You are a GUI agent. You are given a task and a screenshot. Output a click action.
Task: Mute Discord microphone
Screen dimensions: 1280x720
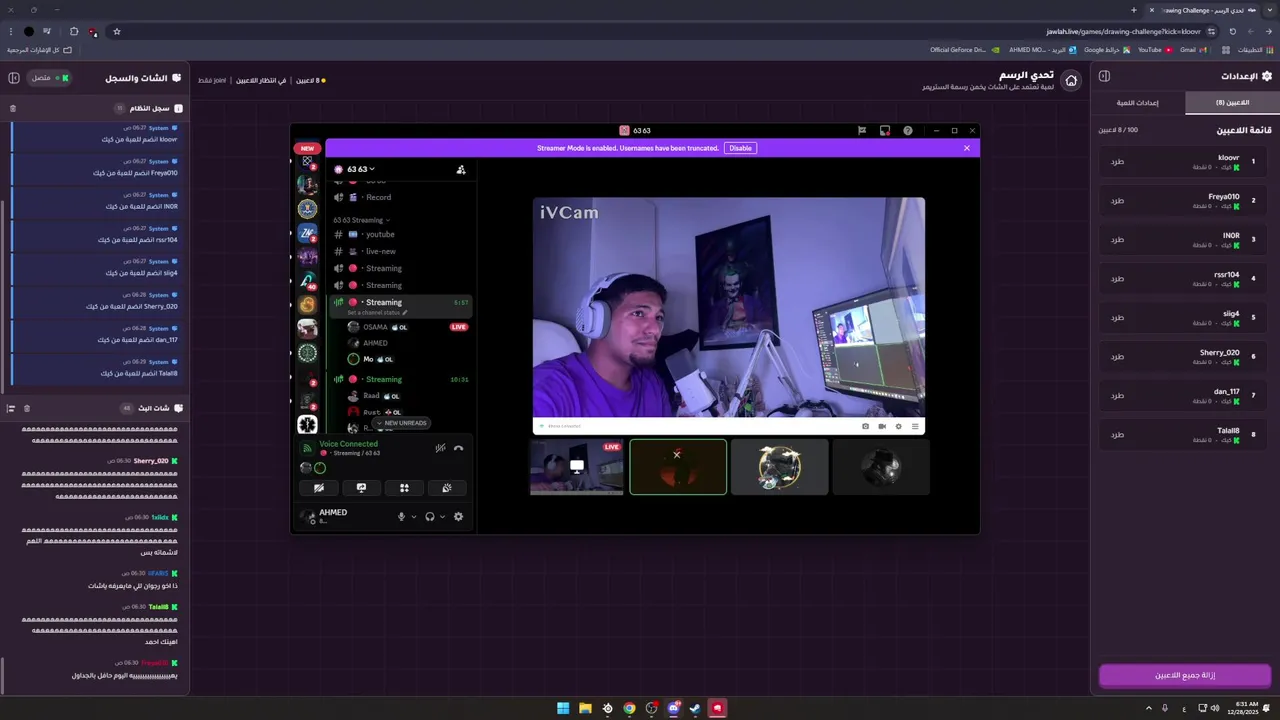[x=402, y=517]
